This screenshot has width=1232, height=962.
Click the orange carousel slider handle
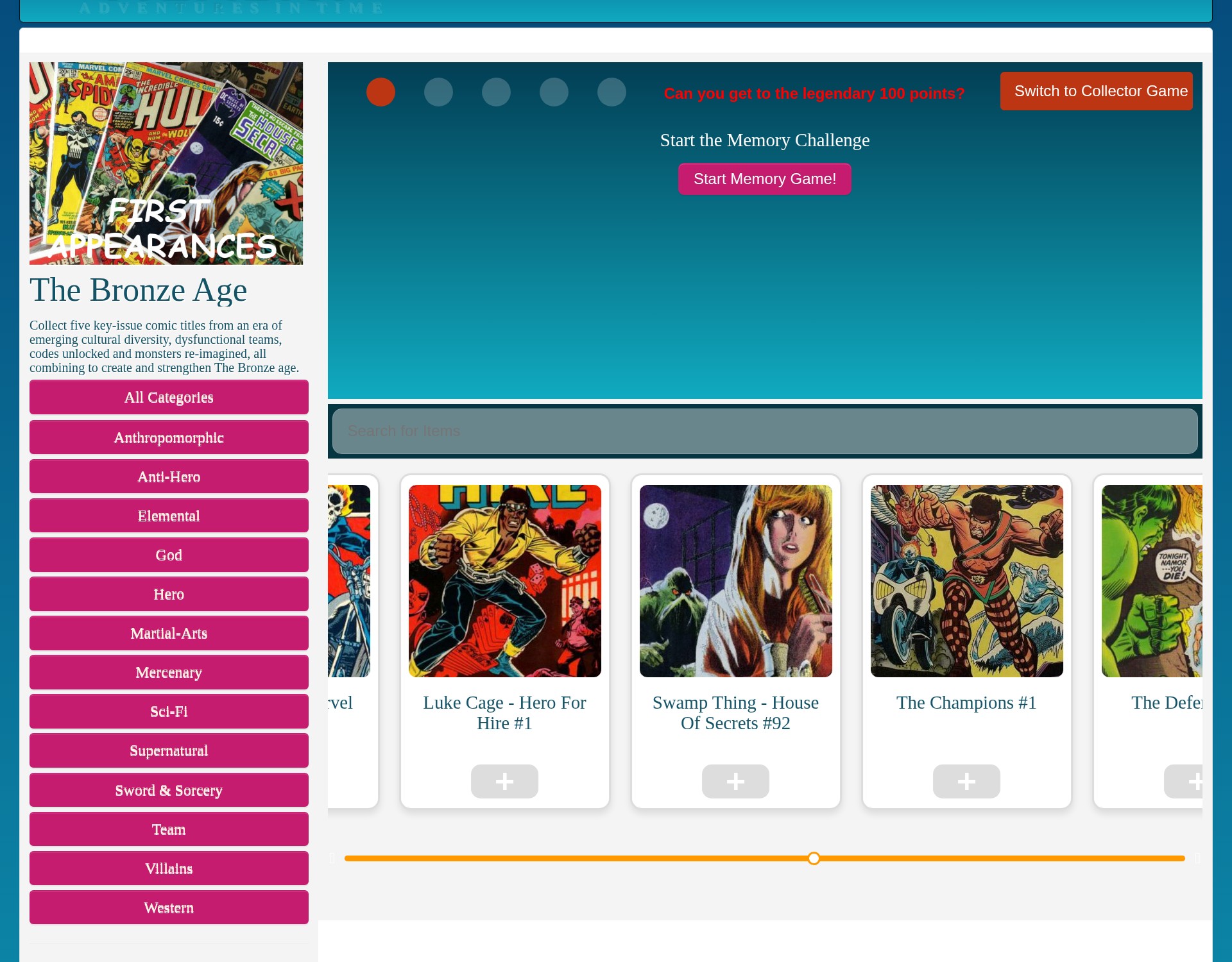tap(814, 858)
